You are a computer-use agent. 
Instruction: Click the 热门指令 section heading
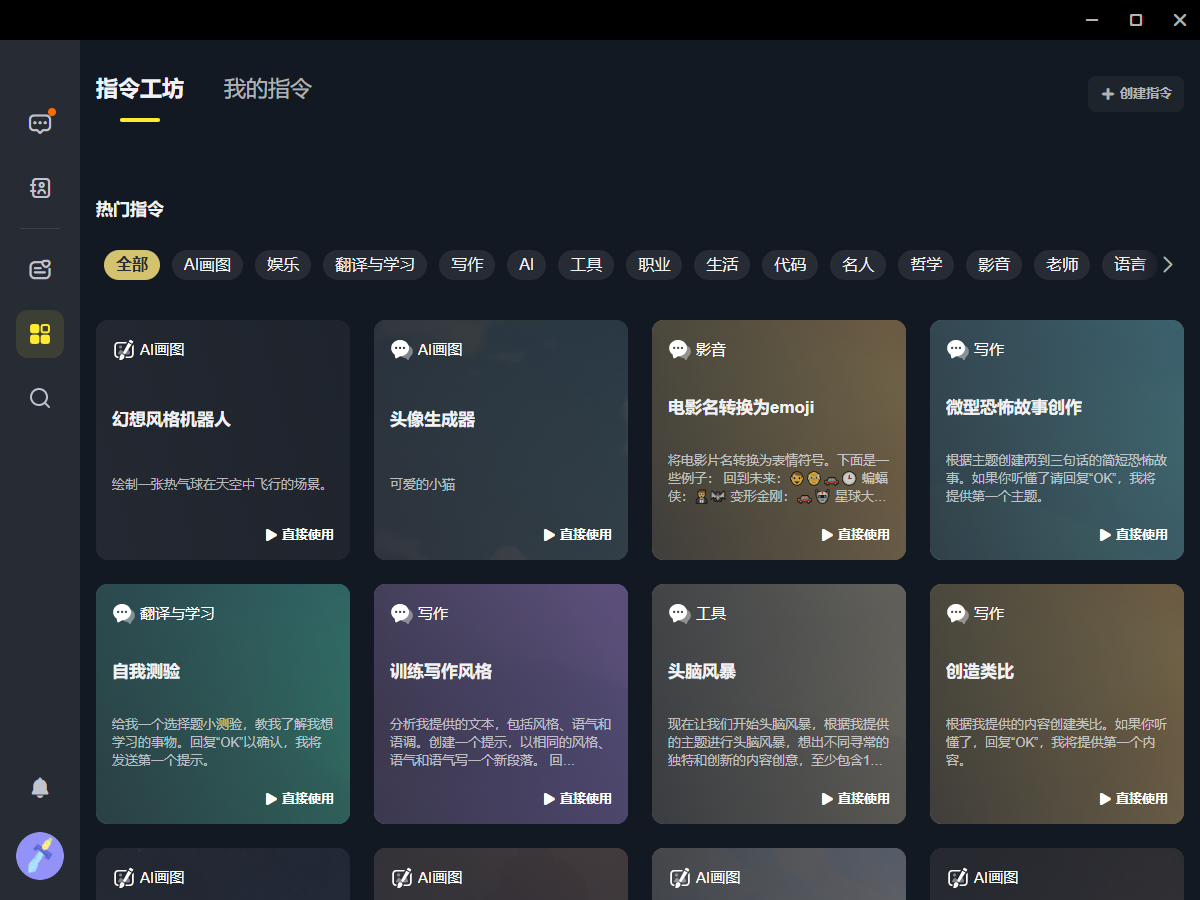click(x=130, y=210)
